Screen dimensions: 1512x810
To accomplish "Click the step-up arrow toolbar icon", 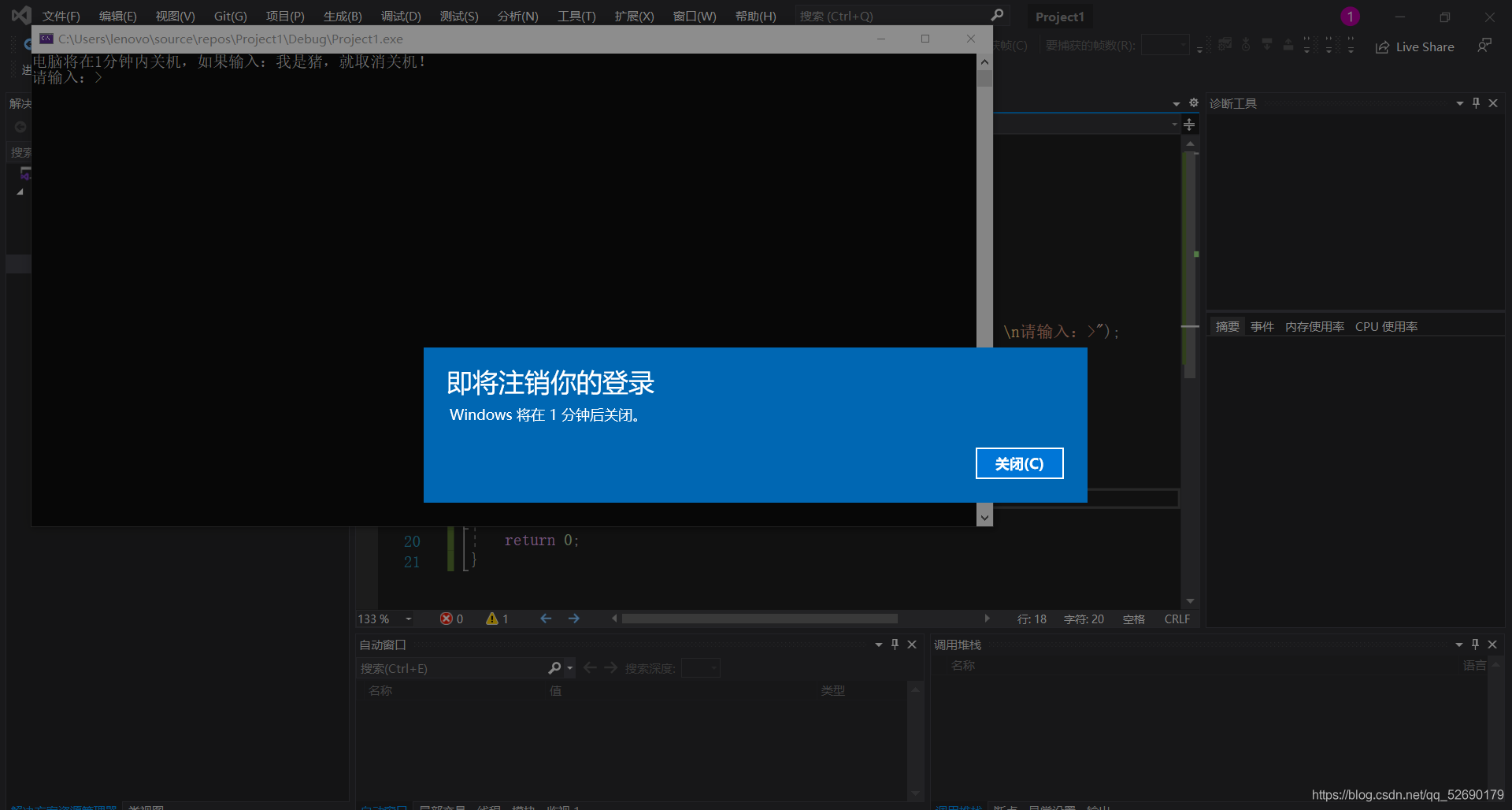I will 1288,45.
